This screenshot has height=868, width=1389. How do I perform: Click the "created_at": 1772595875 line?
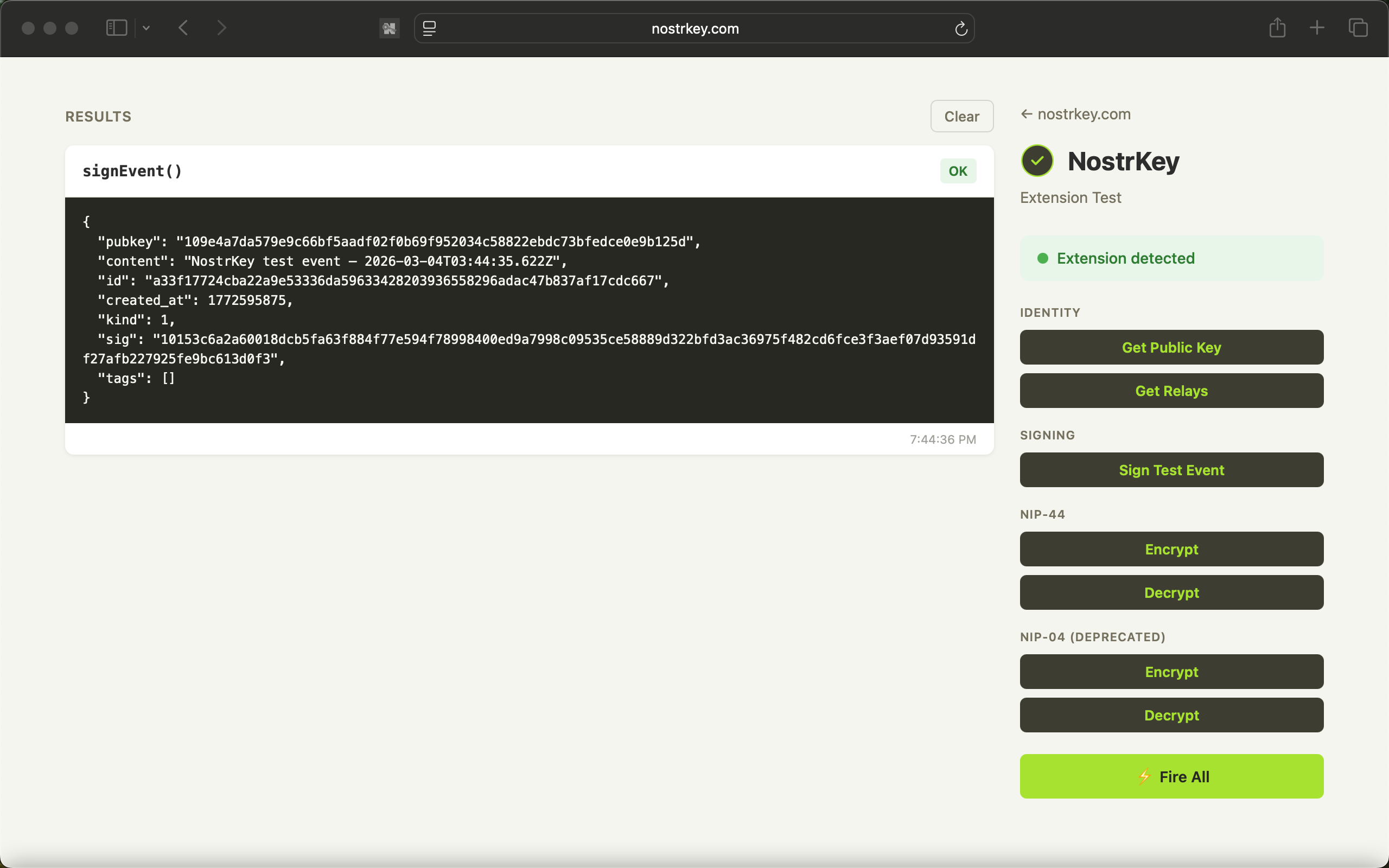tap(195, 300)
